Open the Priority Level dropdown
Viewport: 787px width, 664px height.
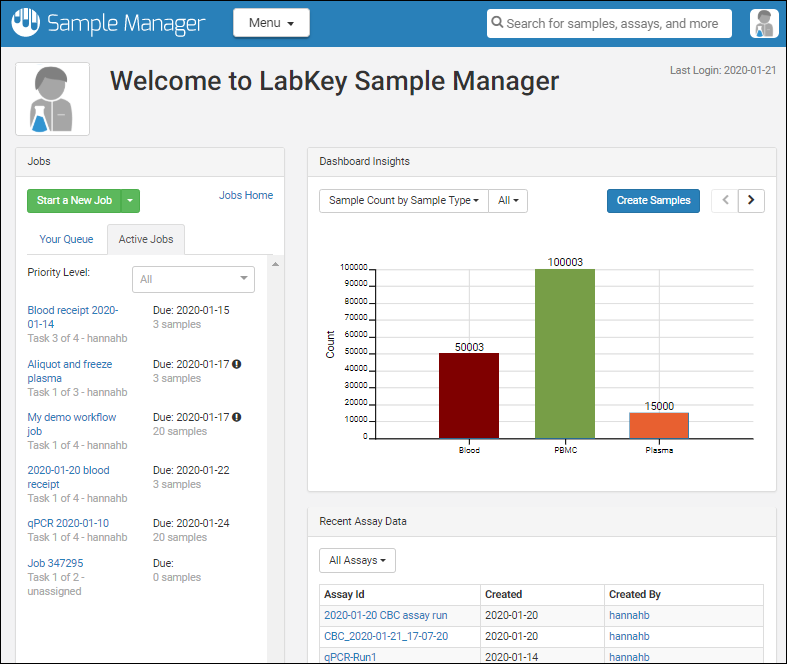click(193, 280)
